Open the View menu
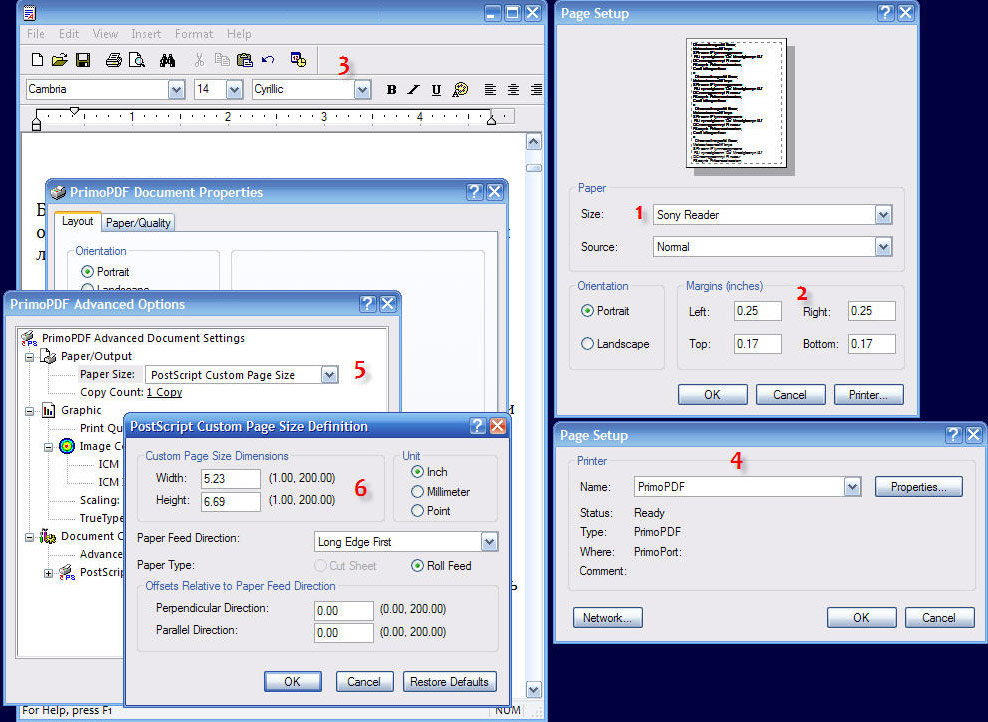Image resolution: width=988 pixels, height=722 pixels. (105, 34)
